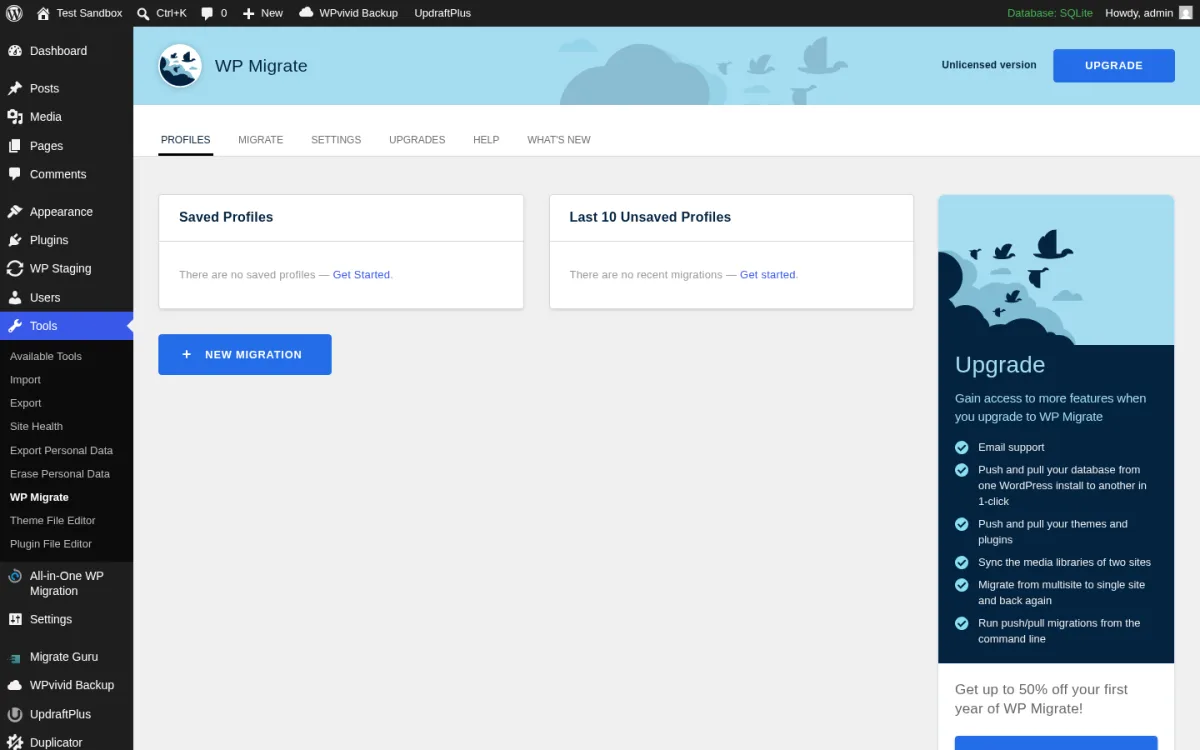The height and width of the screenshot is (750, 1200).
Task: Click the Saved Profiles heading
Action: pyautogui.click(x=226, y=217)
